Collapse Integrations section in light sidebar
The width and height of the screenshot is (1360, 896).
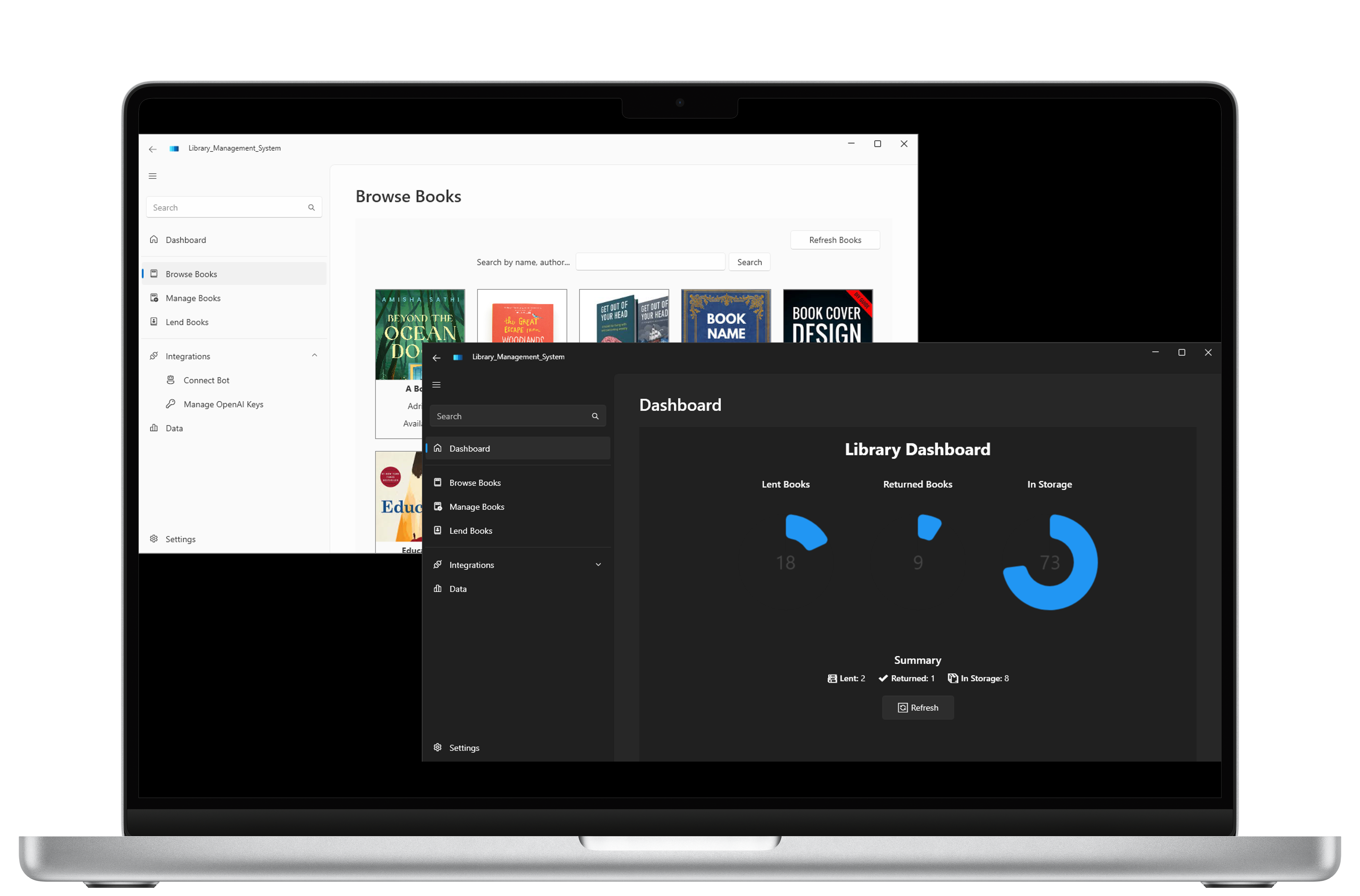314,356
